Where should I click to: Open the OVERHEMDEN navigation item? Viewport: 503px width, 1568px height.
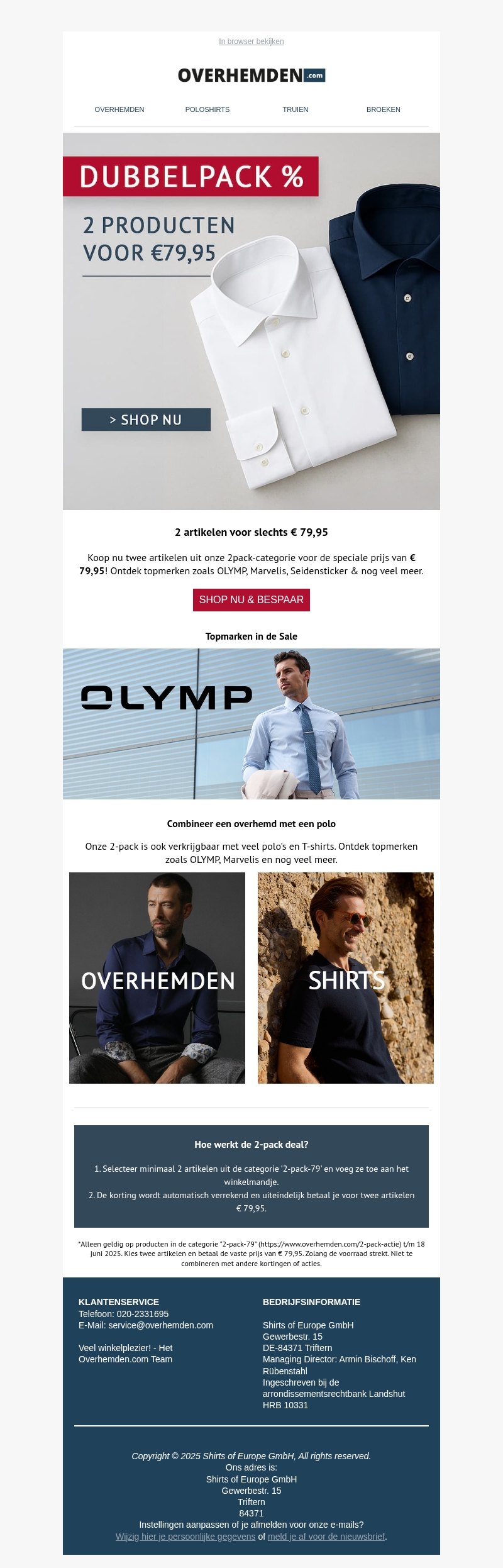tap(119, 109)
